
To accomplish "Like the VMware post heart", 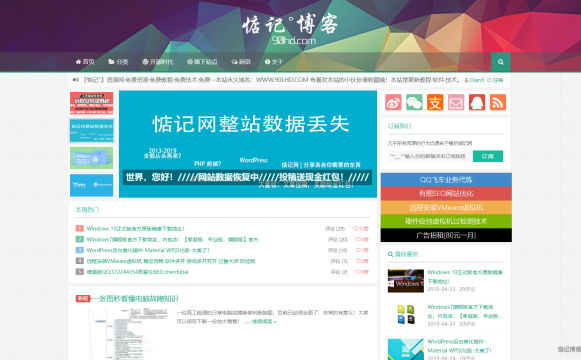I will tap(362, 261).
